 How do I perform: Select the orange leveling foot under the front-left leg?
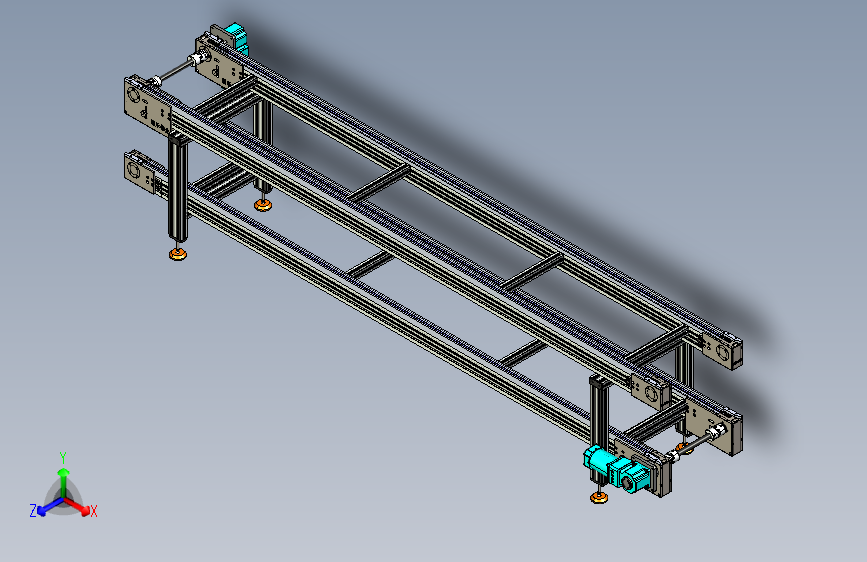coord(177,254)
